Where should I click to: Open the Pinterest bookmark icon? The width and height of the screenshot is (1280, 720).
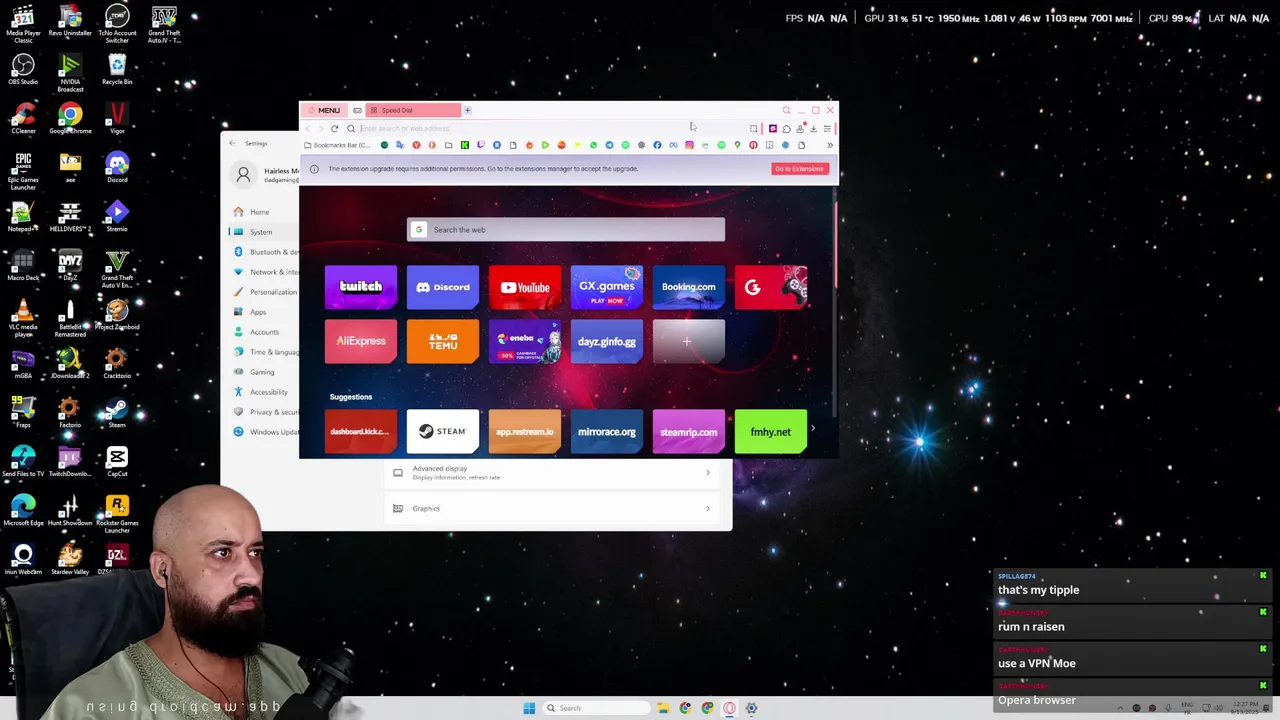[x=753, y=145]
